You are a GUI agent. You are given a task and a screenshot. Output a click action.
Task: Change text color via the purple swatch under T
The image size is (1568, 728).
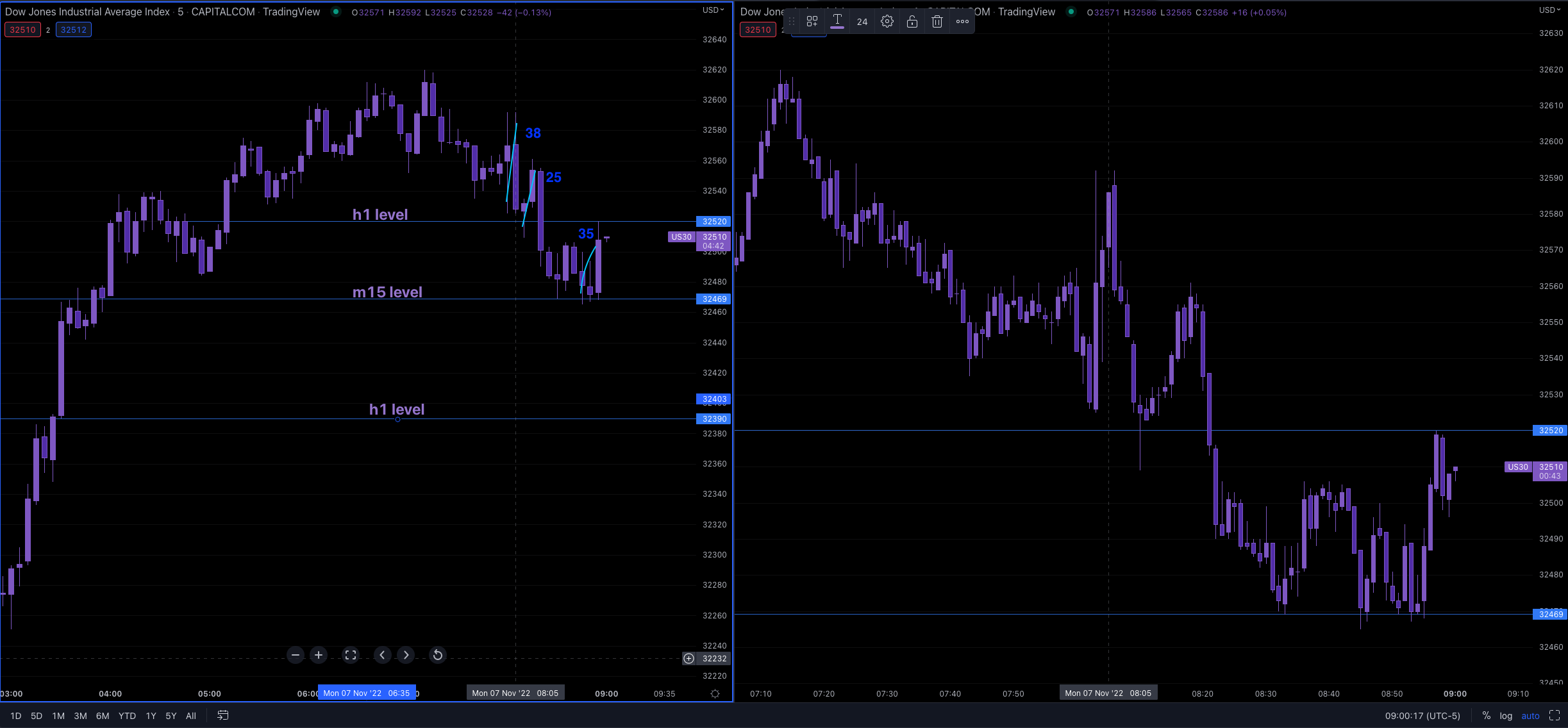[837, 29]
